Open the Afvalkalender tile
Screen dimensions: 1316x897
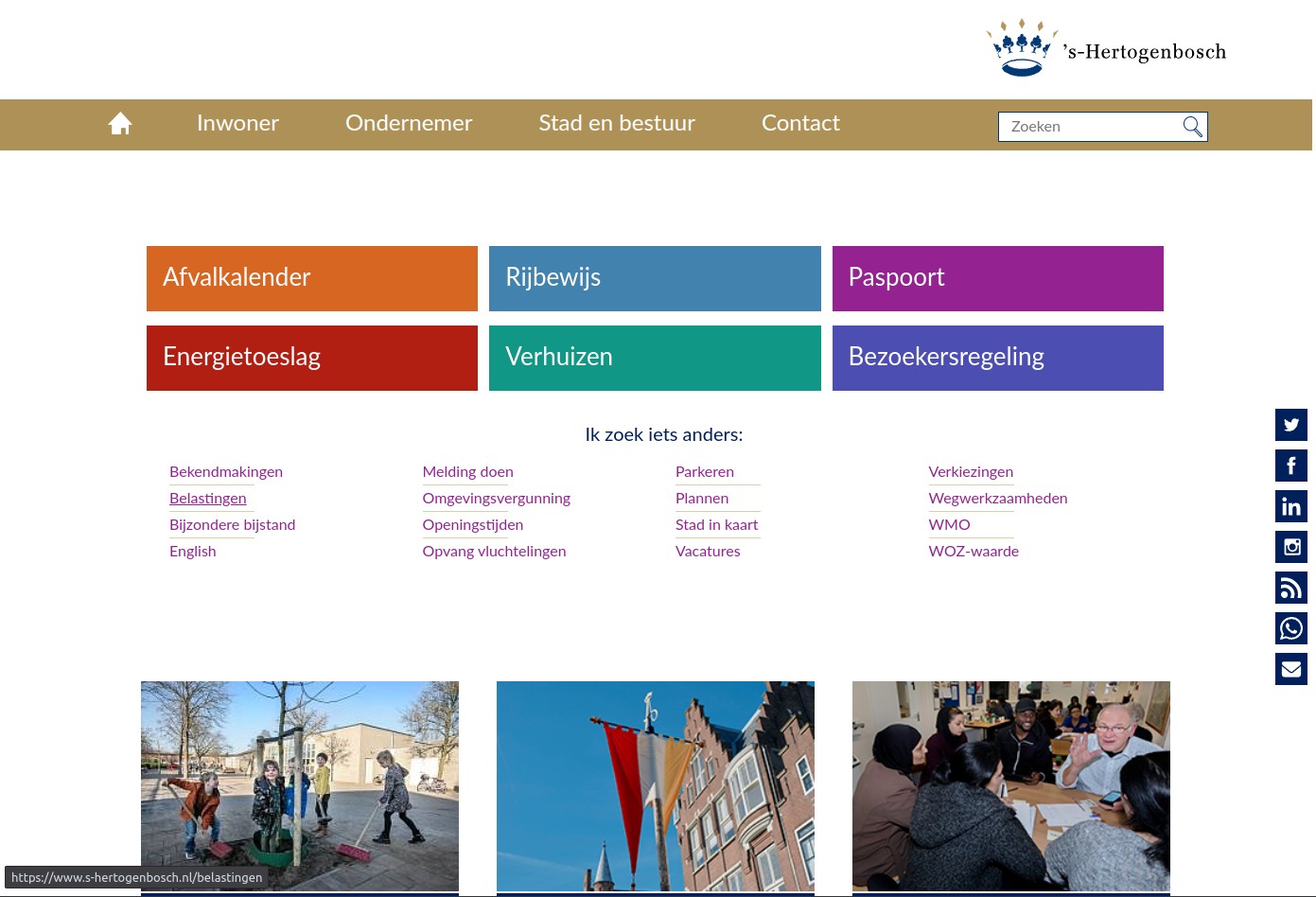point(312,278)
